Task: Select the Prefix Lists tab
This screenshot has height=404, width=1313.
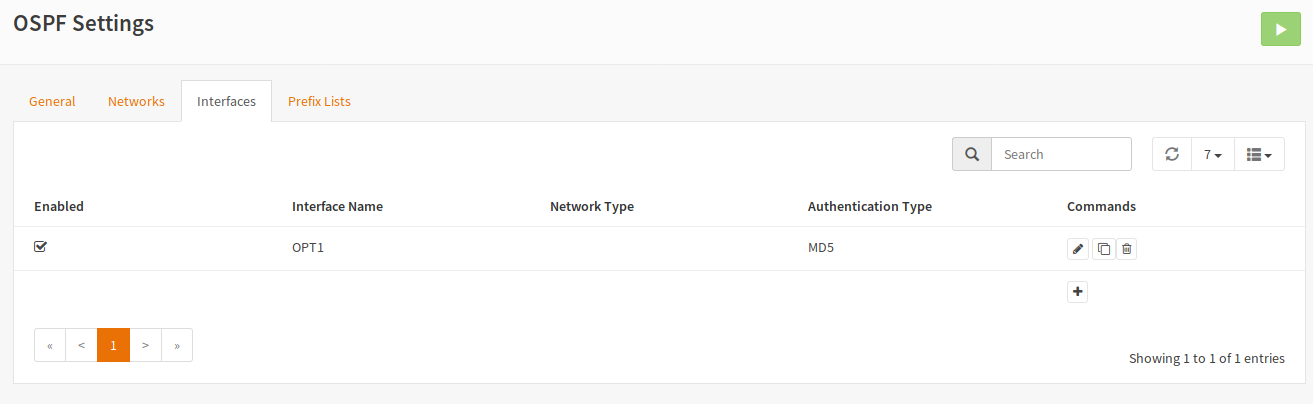Action: click(319, 101)
